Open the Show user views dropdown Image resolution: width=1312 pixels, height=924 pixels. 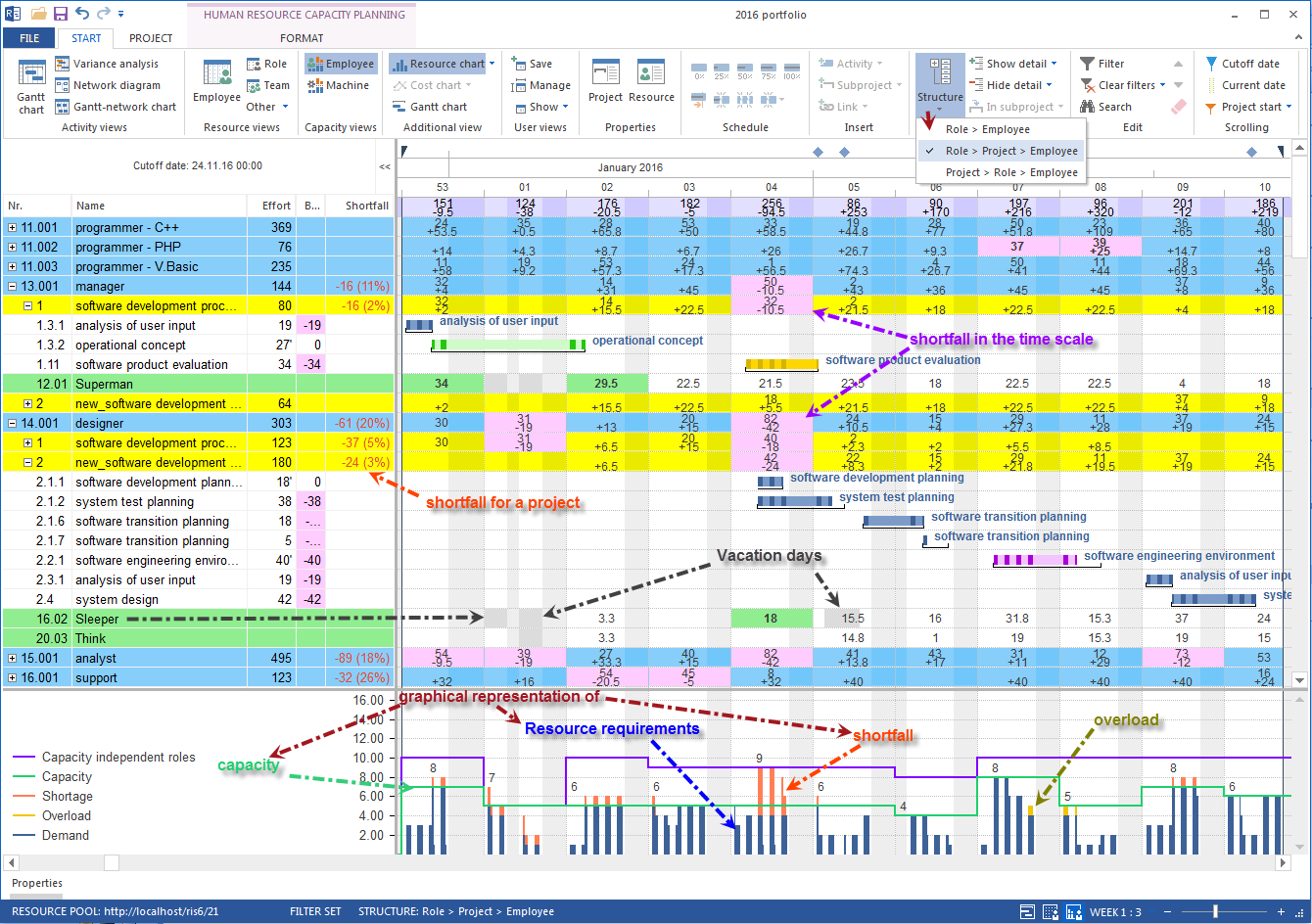tap(564, 107)
